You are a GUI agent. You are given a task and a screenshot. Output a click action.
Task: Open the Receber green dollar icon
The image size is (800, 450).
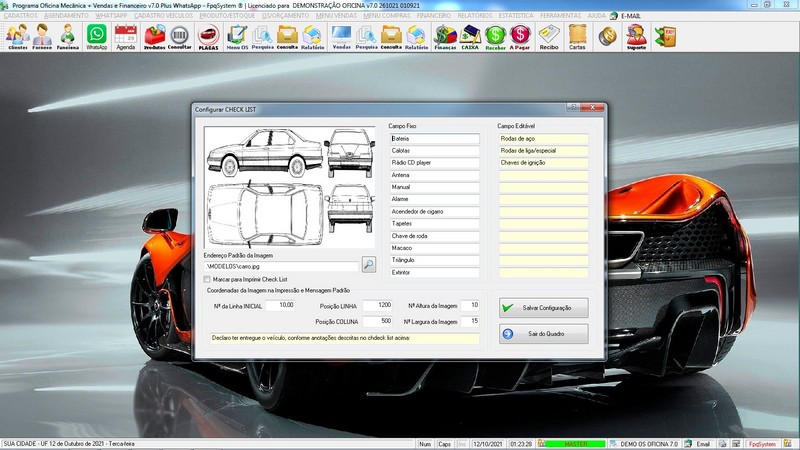coord(495,37)
